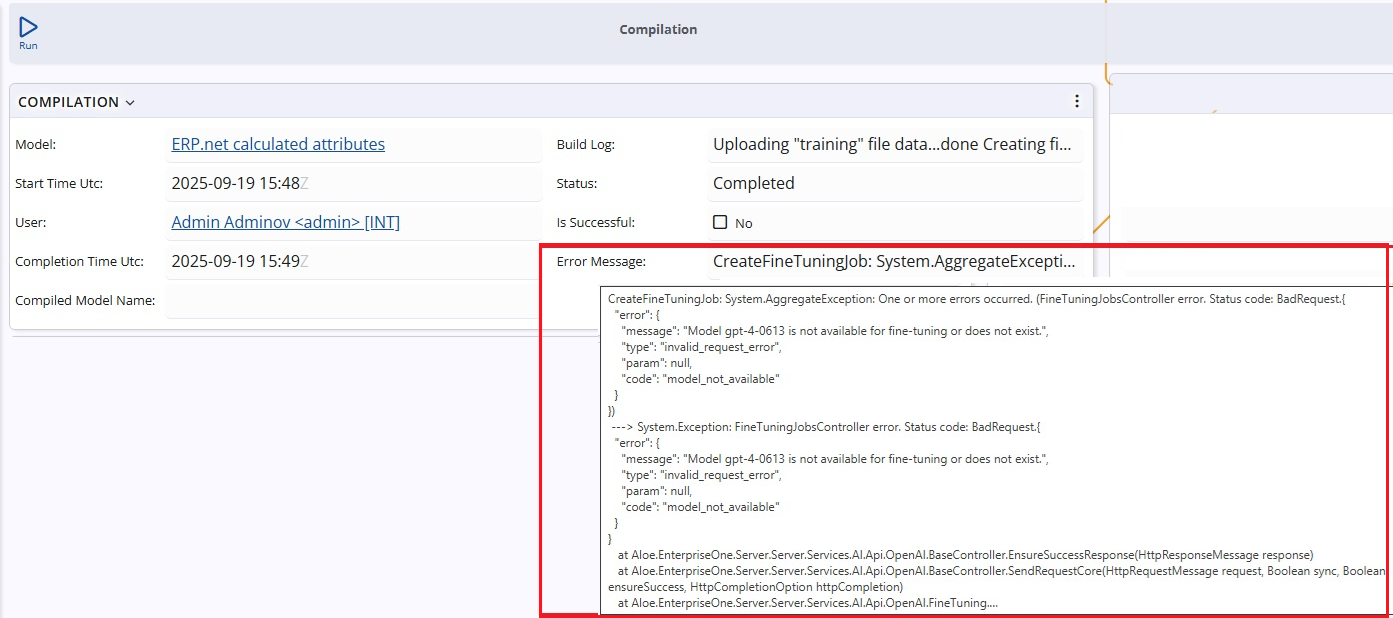Select the Status field showing Completed
This screenshot has height=618, width=1393.
(x=892, y=183)
